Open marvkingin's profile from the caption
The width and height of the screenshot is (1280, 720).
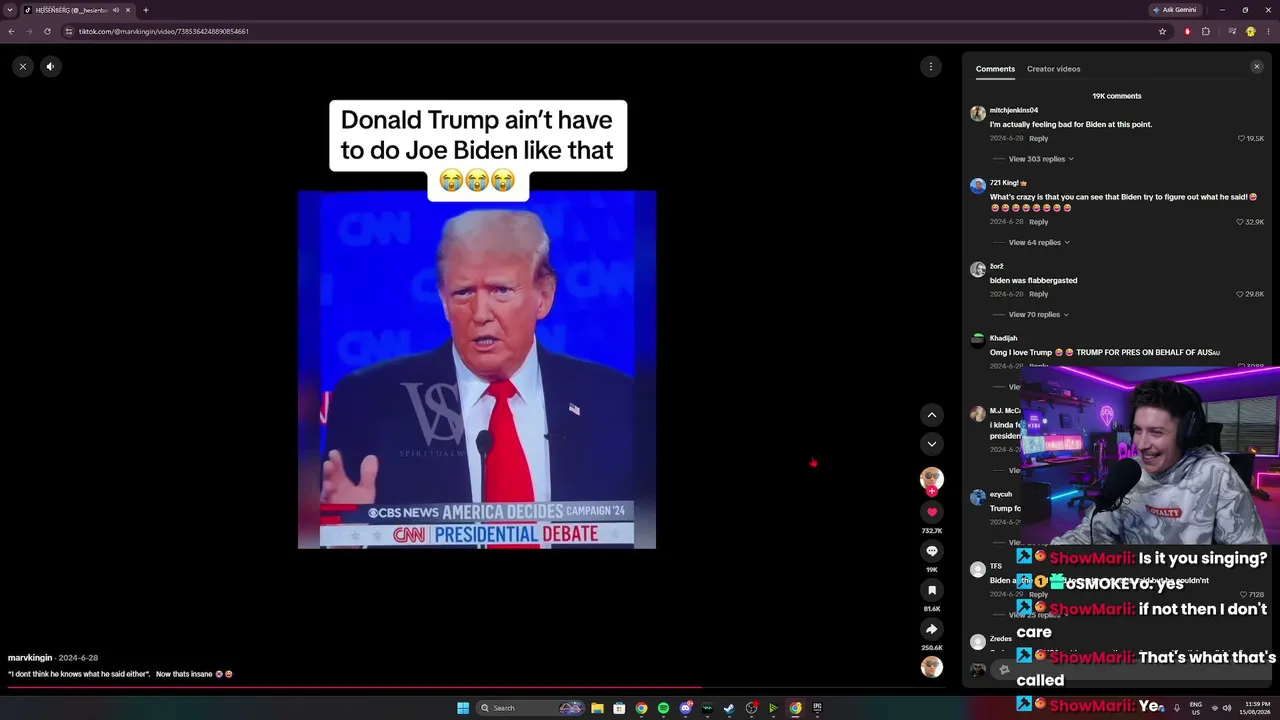click(x=30, y=658)
